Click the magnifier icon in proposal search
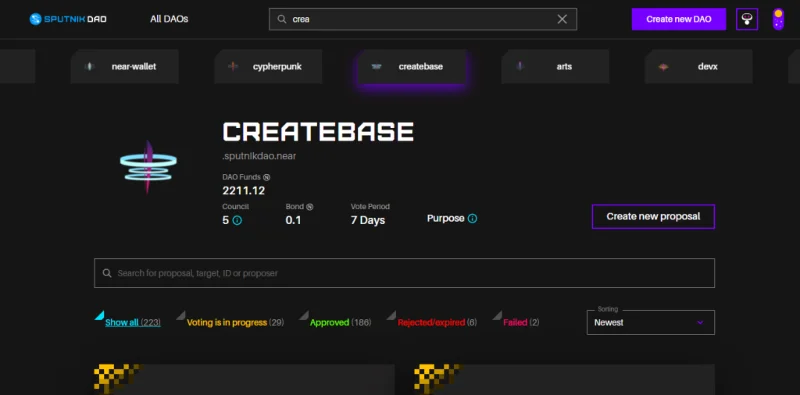 click(x=107, y=273)
